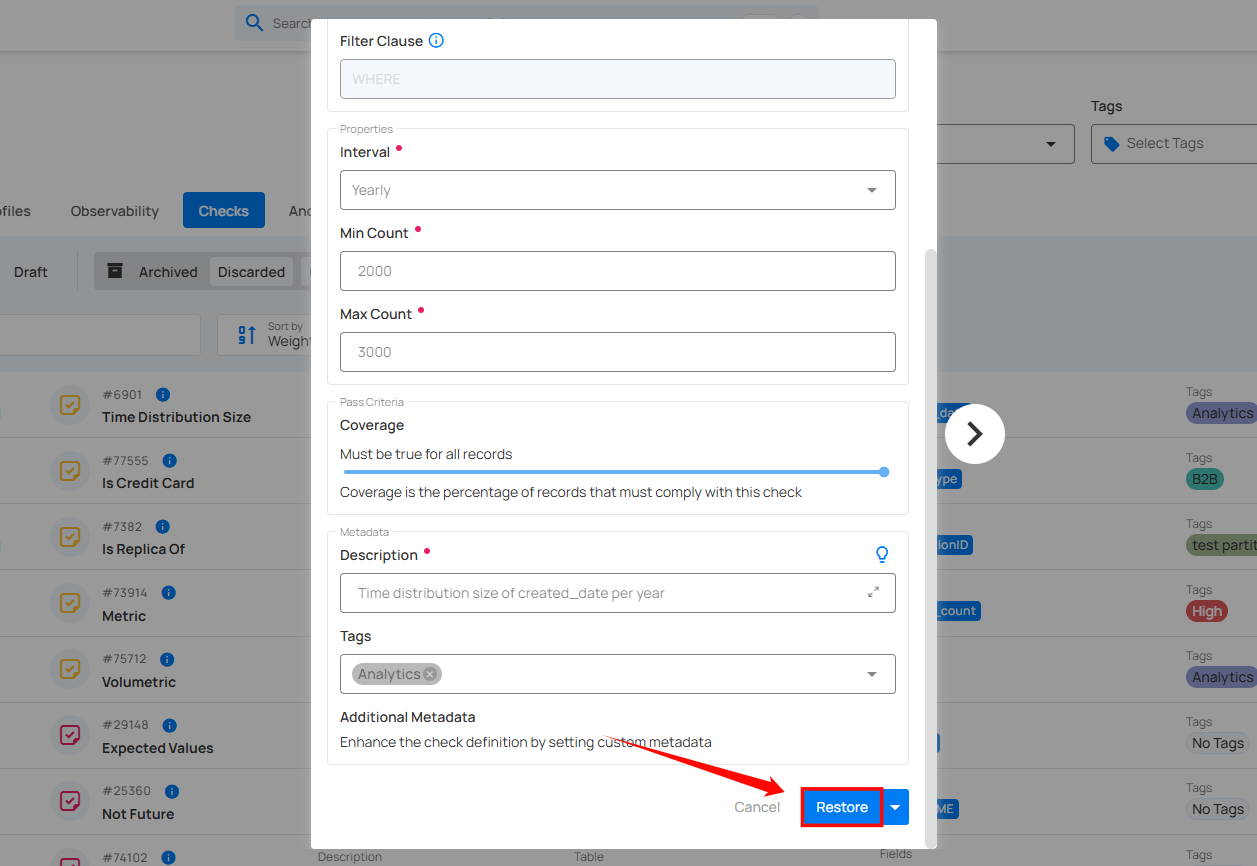Click the Description input field
The image size is (1257, 866).
(x=618, y=593)
